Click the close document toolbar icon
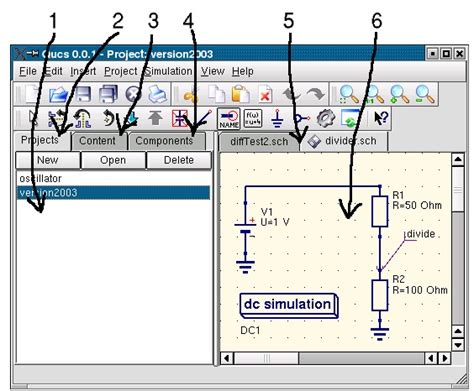Viewport: 474px width, 391px height. (133, 95)
